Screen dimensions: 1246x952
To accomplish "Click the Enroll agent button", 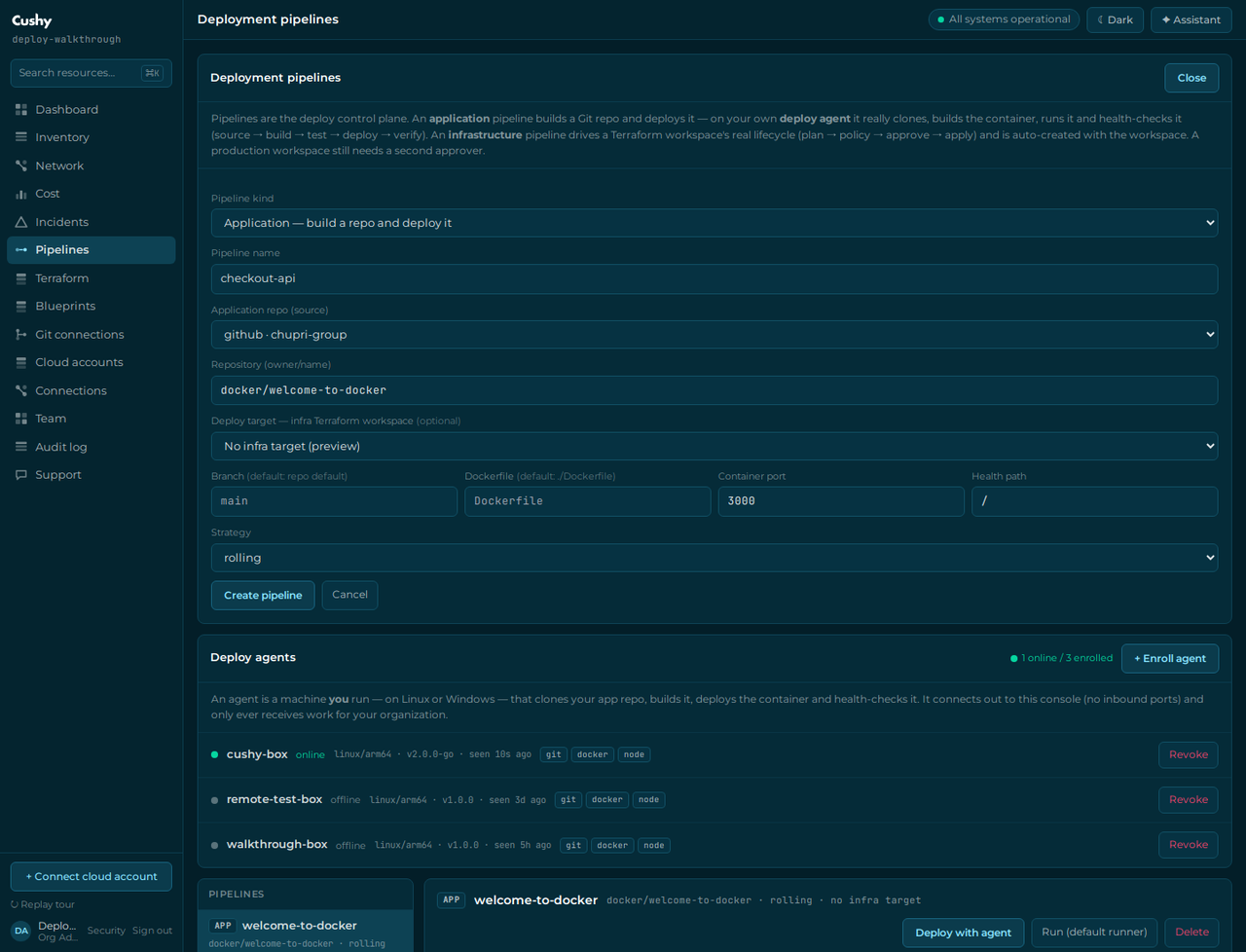I will (1170, 658).
